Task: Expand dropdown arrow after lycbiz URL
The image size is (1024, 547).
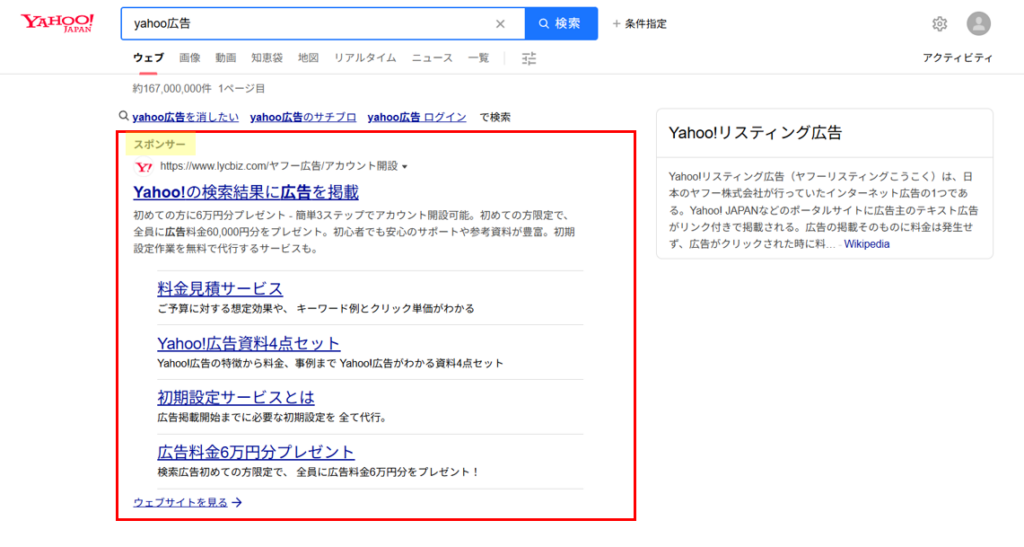Action: [x=405, y=166]
